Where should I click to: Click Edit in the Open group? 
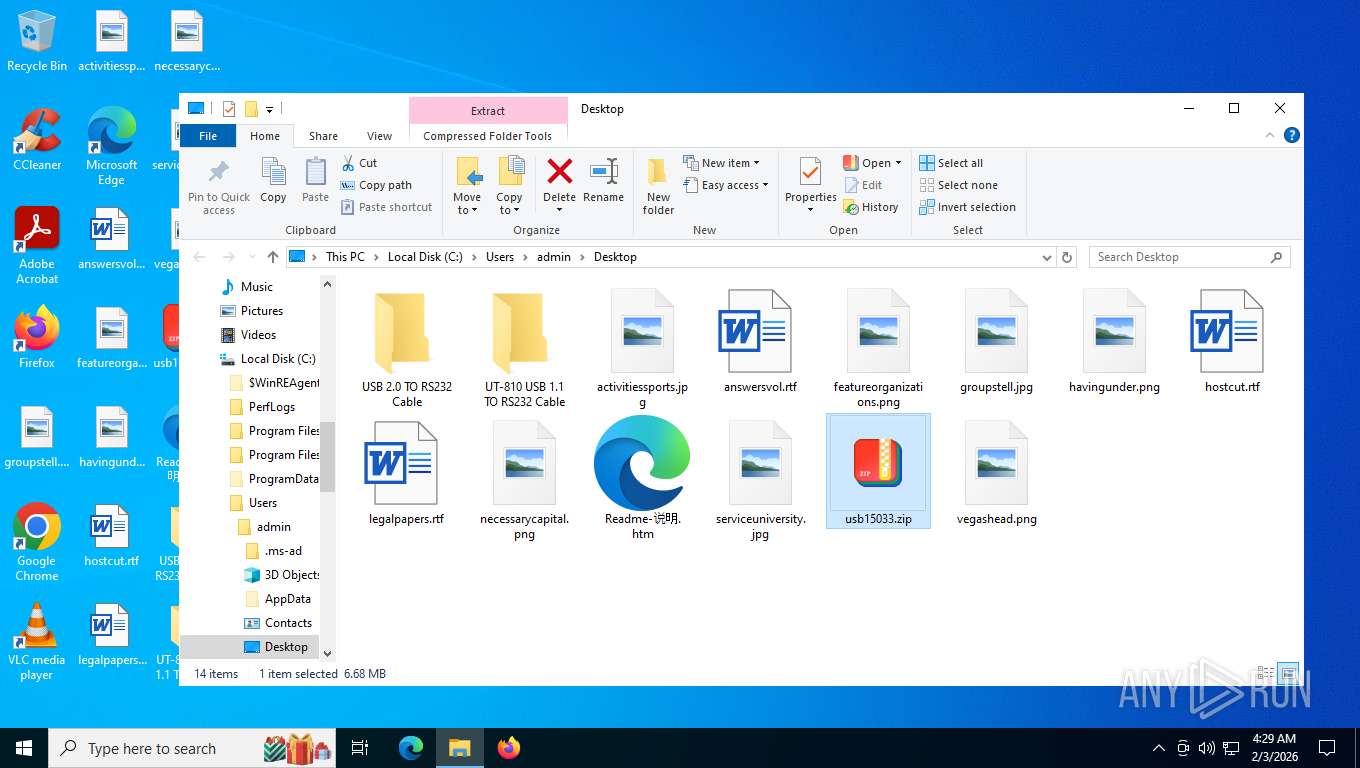point(863,185)
